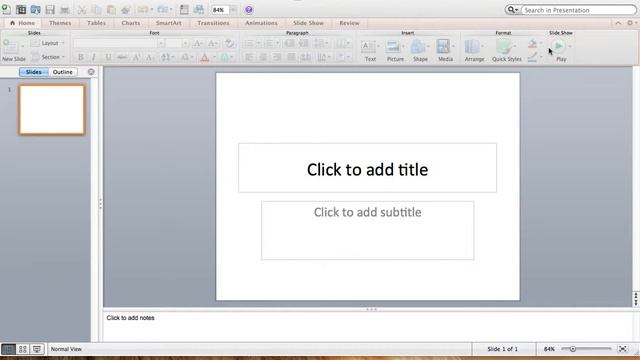Image resolution: width=640 pixels, height=360 pixels.
Task: Toggle Align Text Left
Action: tap(249, 58)
